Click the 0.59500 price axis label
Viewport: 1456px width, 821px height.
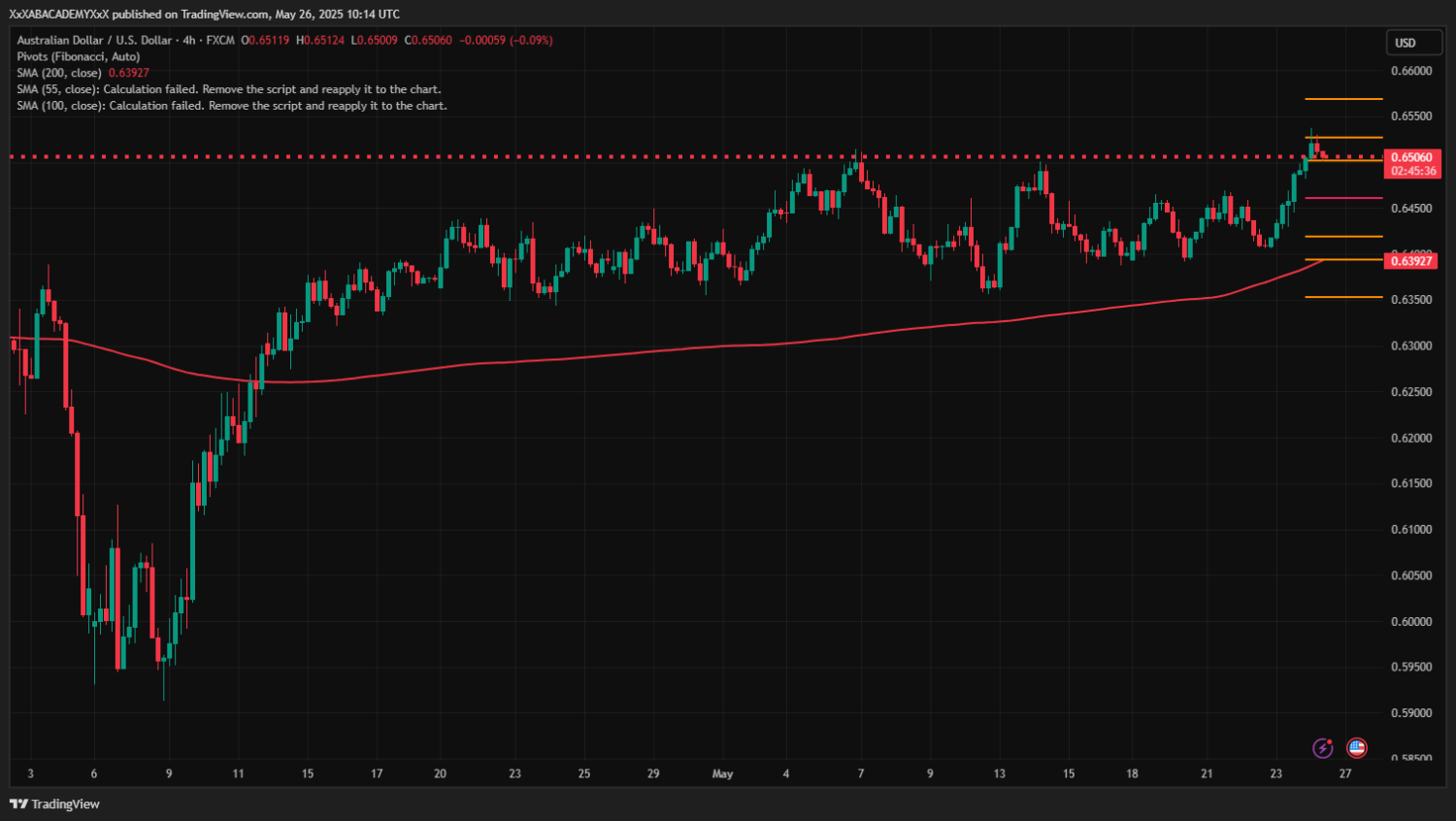(1411, 668)
